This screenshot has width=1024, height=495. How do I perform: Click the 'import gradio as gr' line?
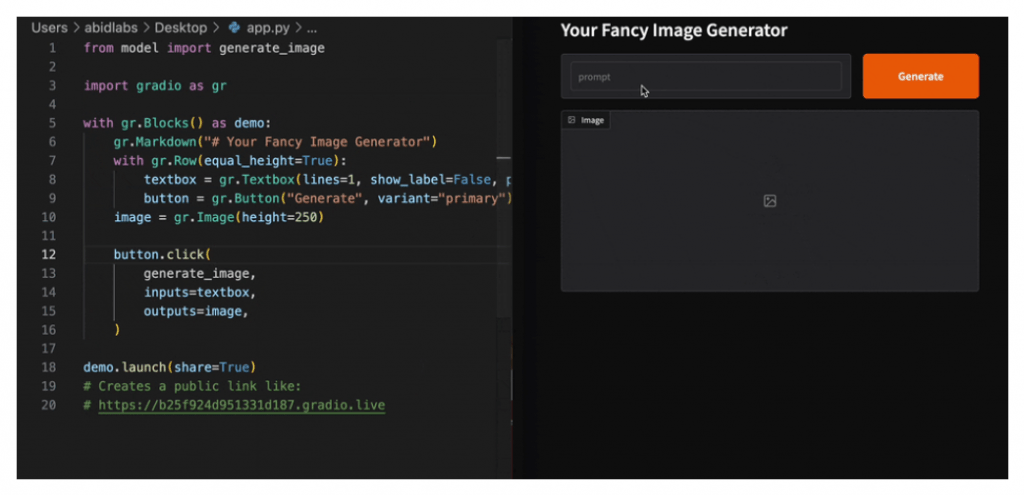point(155,86)
